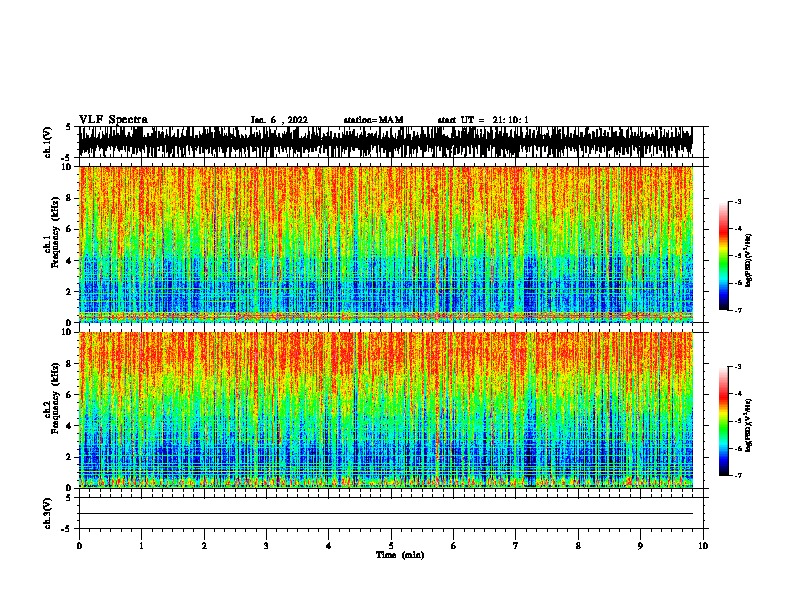This screenshot has height=612, width=792.
Task: Click the ch.2 'Frequency (kHz)' axis label
Action: click(55, 398)
